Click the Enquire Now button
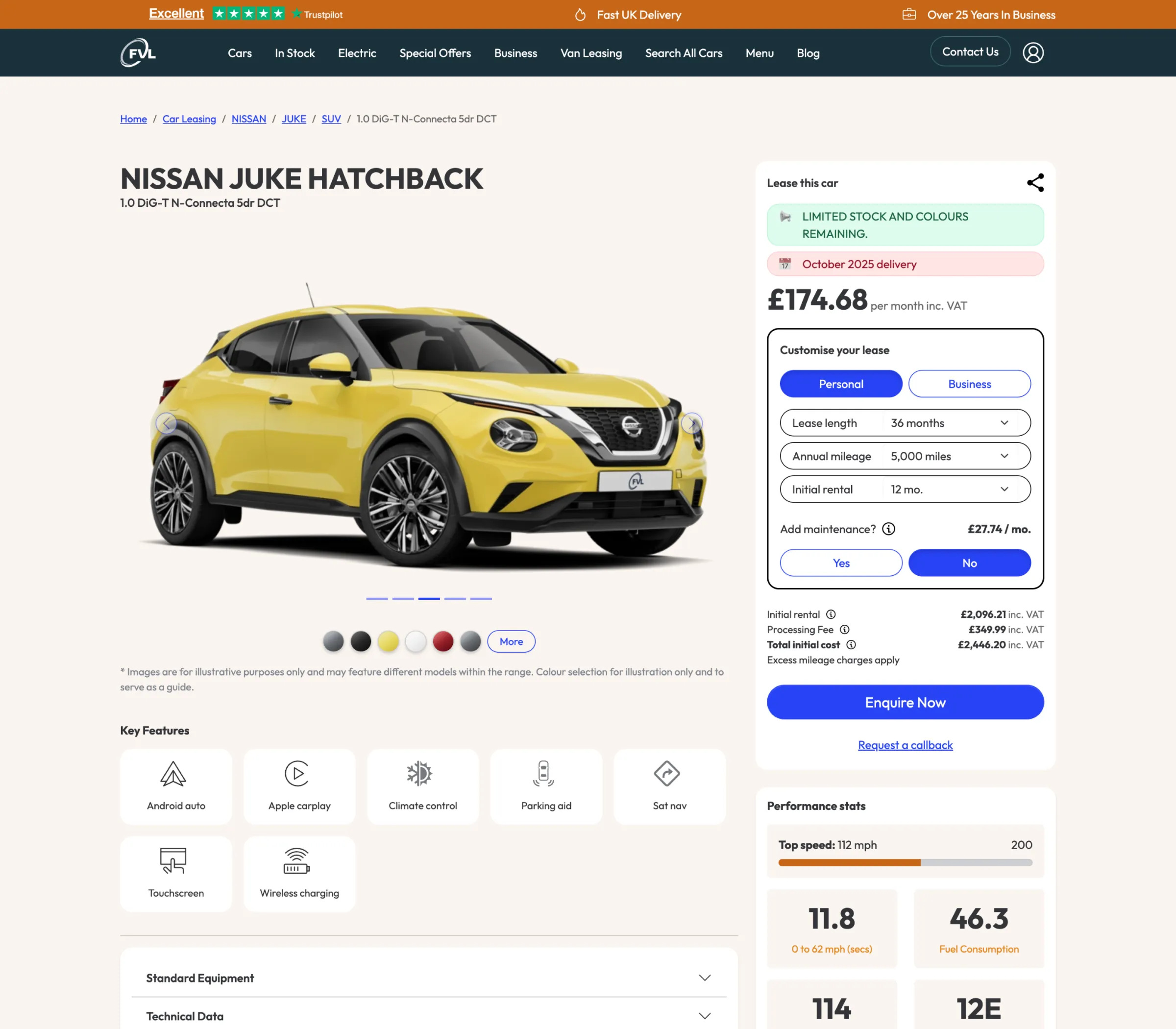This screenshot has height=1029, width=1176. [x=905, y=702]
